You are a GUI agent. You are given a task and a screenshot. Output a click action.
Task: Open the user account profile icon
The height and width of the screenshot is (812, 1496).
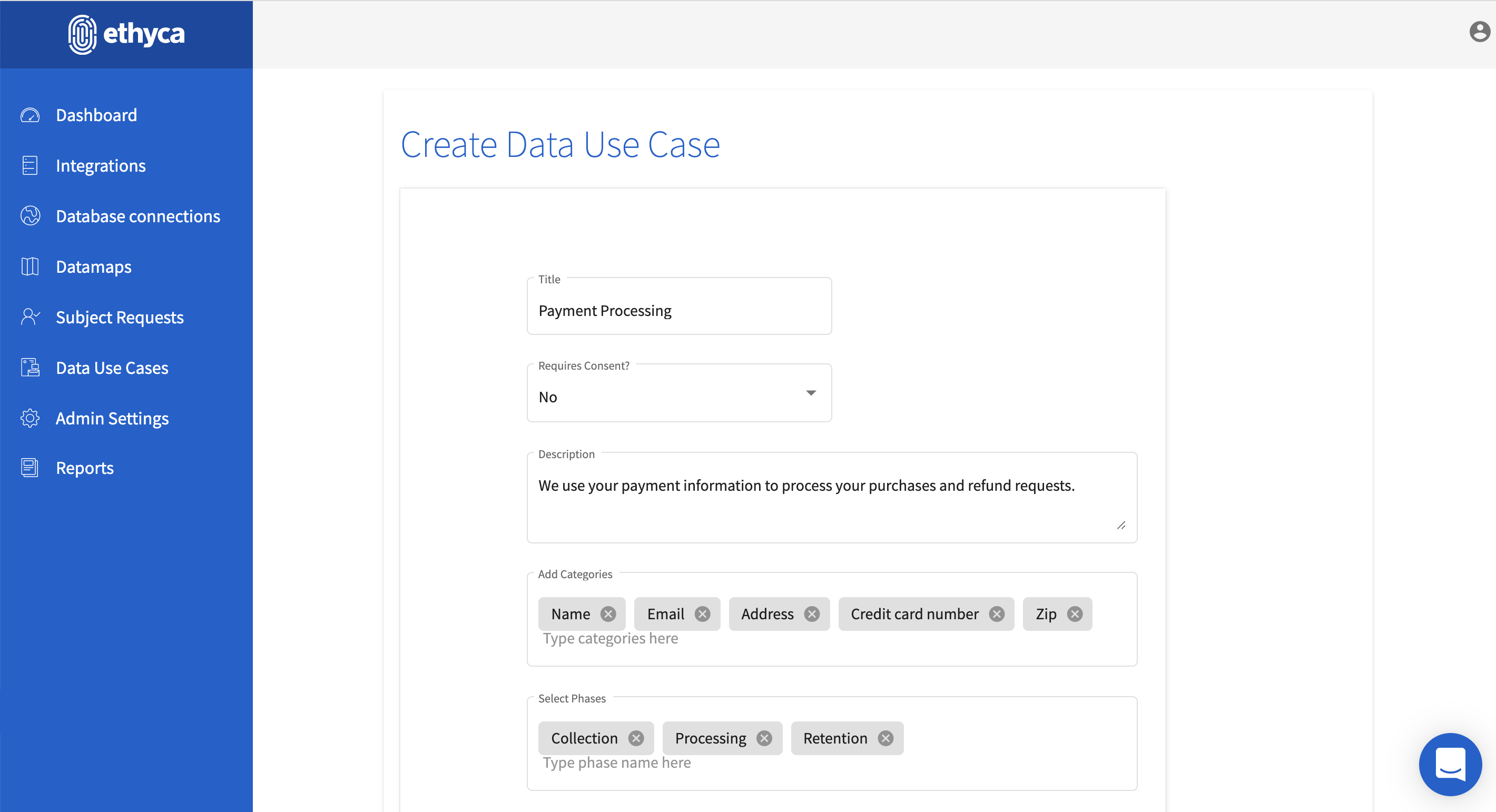coord(1479,32)
